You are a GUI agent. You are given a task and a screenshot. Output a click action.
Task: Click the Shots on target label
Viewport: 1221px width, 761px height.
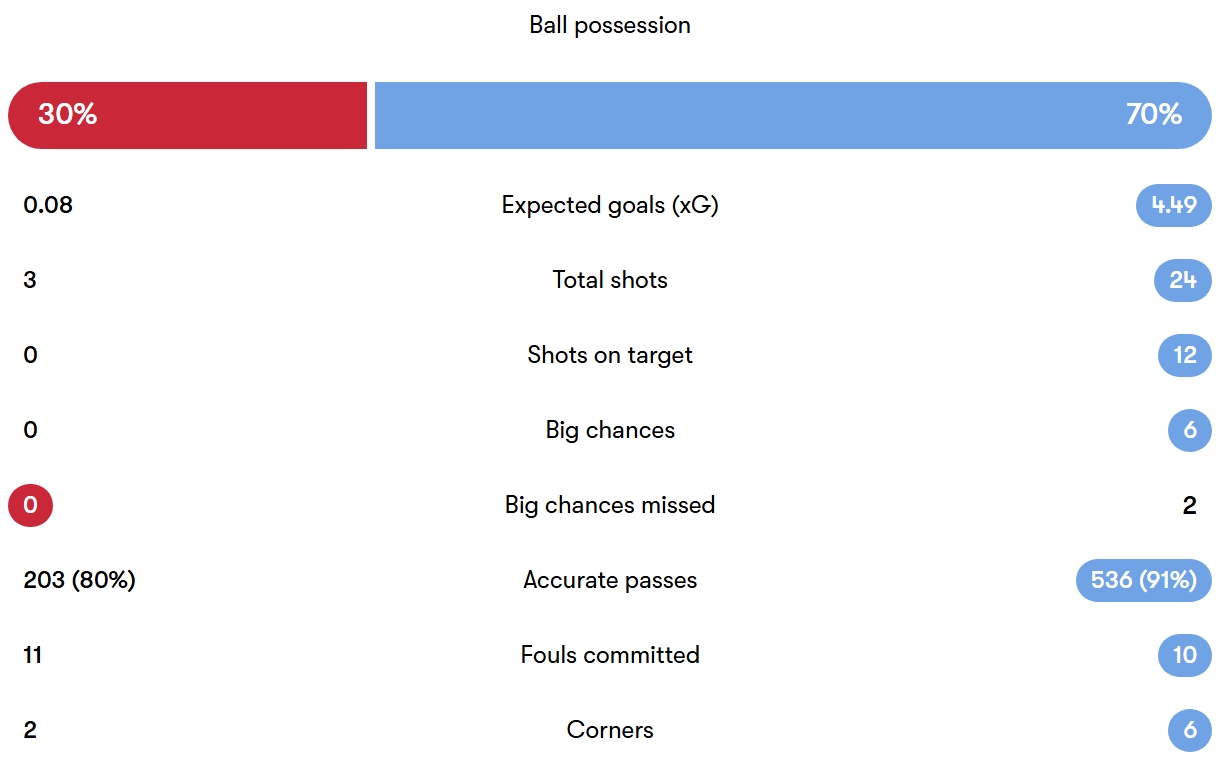[x=610, y=355]
